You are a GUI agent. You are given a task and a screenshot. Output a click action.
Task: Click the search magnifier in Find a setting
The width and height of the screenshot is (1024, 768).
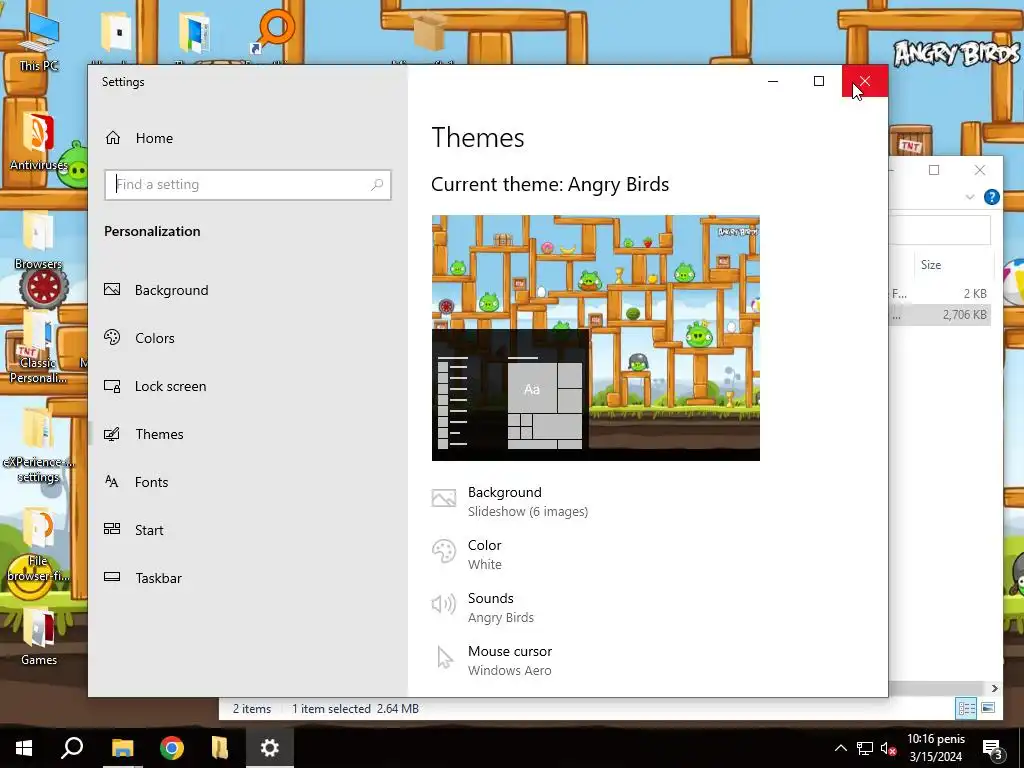[377, 185]
